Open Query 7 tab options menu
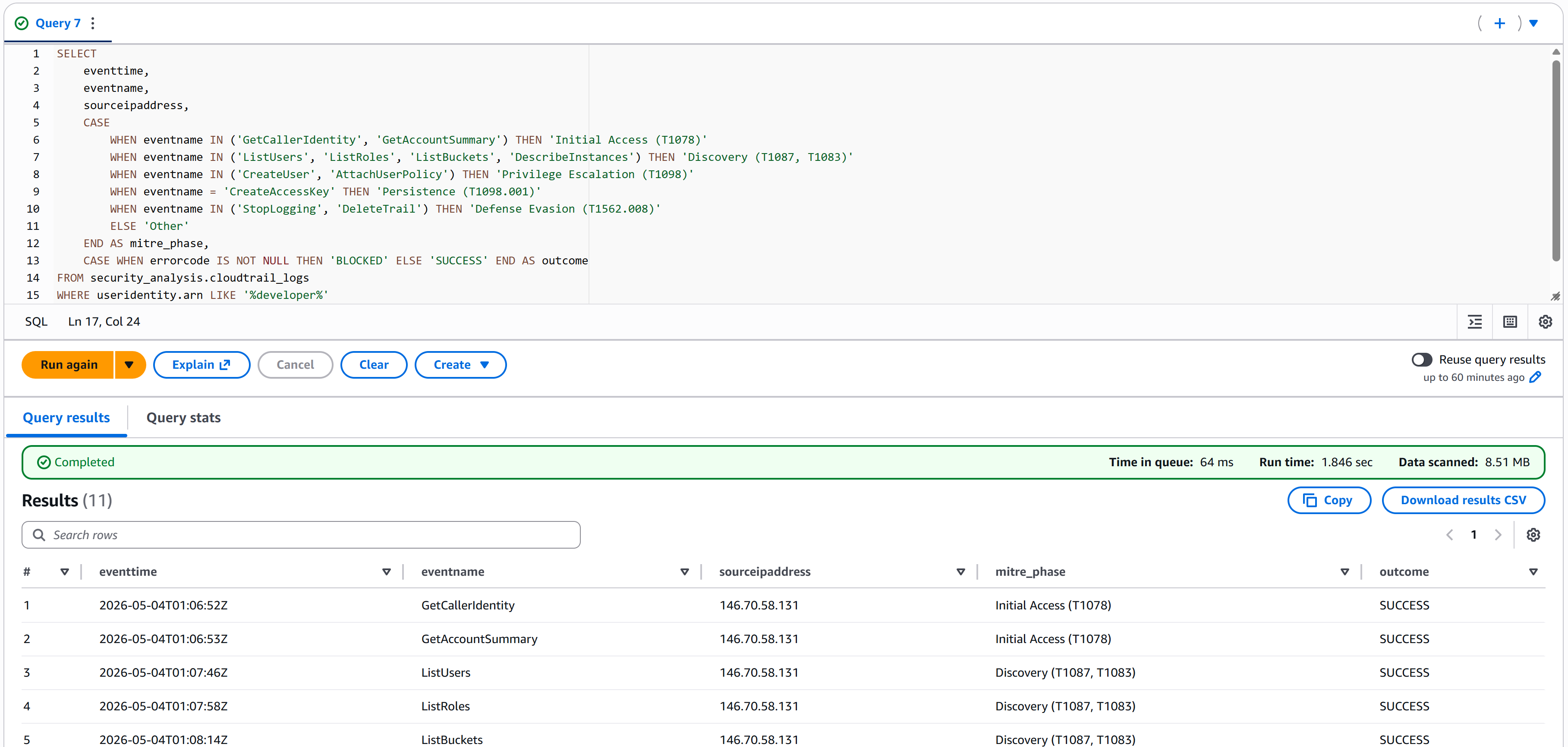The height and width of the screenshot is (747, 1568). (x=92, y=23)
